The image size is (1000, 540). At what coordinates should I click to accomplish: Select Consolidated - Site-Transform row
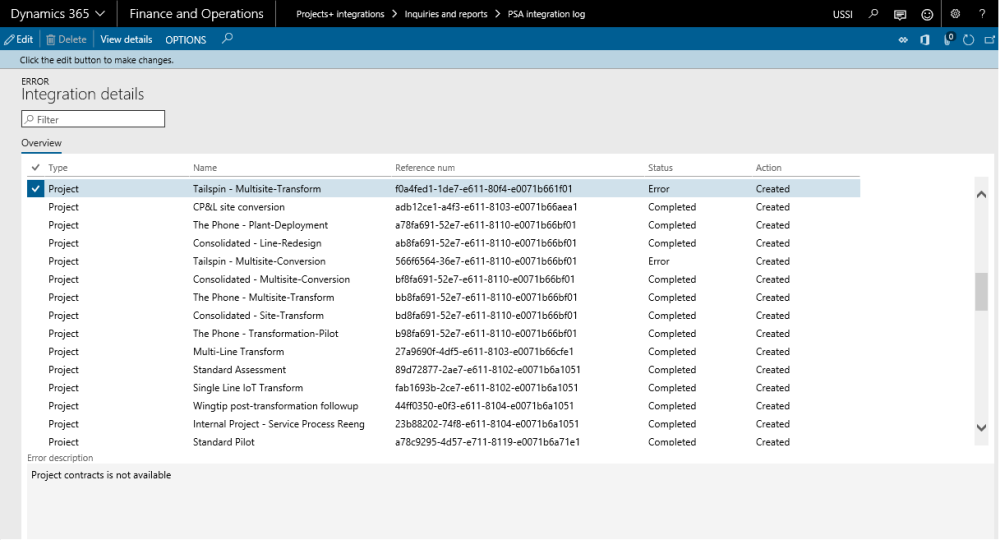[443, 316]
